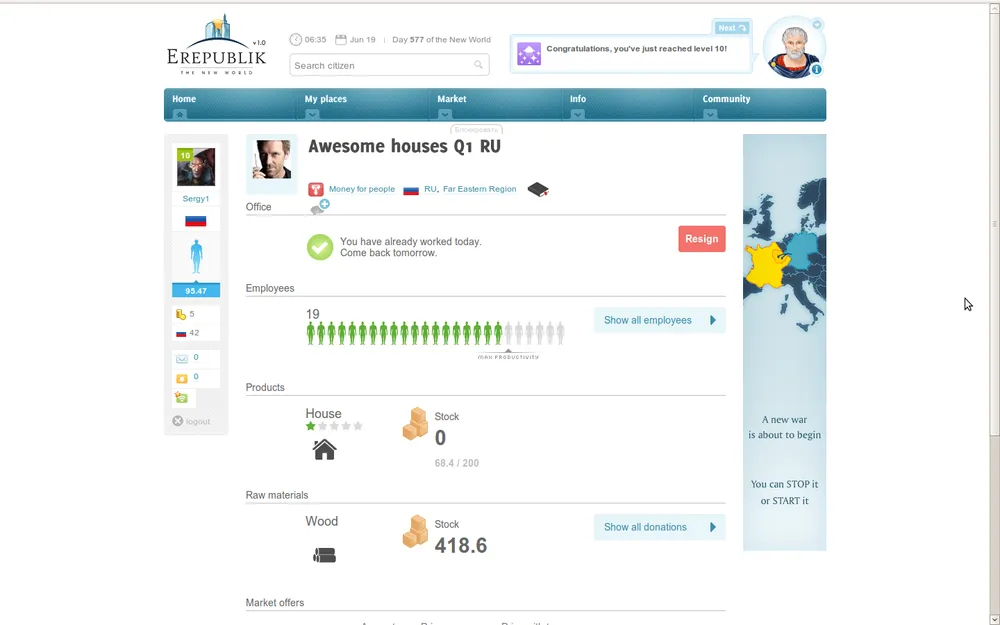Click the Russian flag in sidebar

196,221
